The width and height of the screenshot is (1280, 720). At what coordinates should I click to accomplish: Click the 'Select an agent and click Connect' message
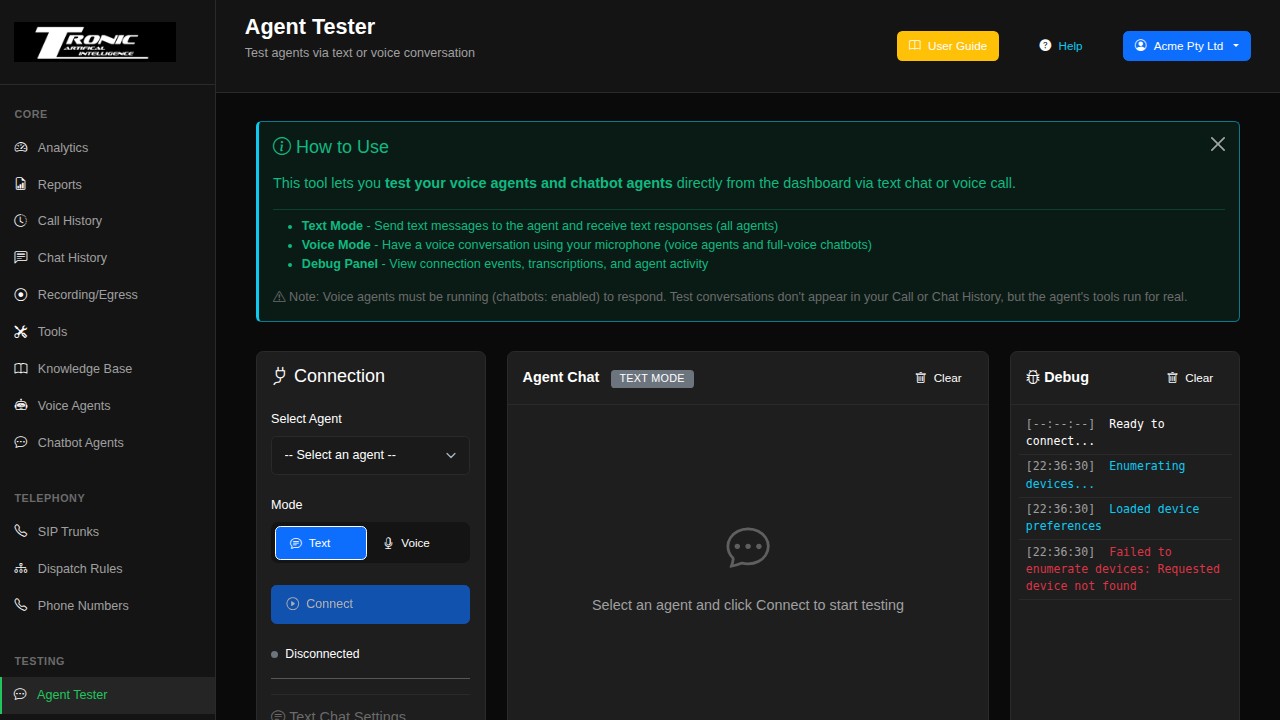click(x=748, y=605)
